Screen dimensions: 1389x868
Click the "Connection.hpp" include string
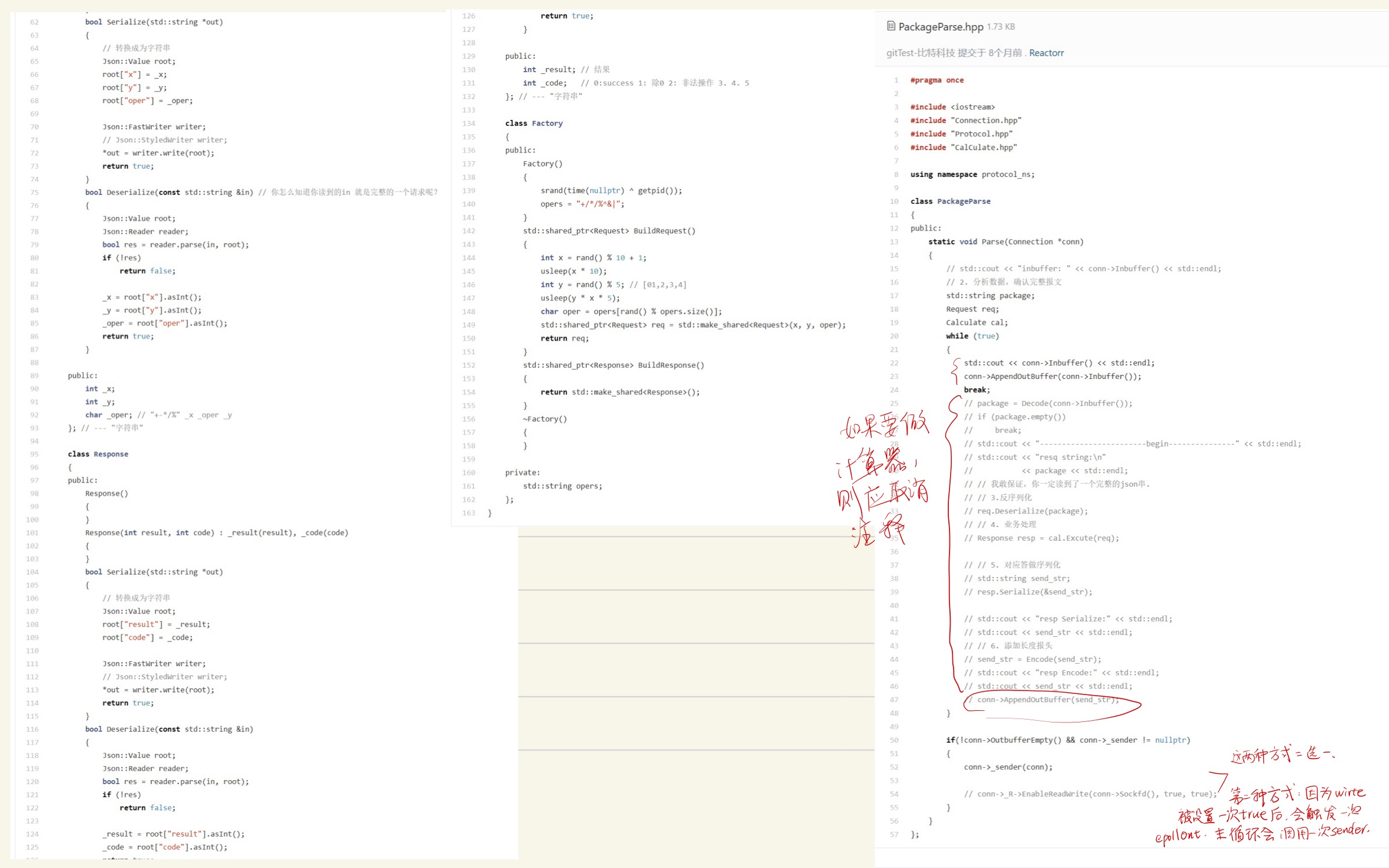[x=986, y=121]
